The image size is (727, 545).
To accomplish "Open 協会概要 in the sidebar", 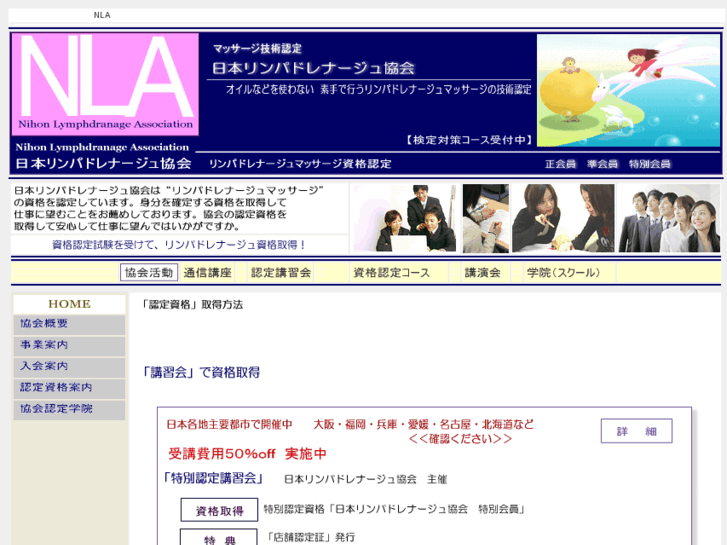I will point(69,324).
